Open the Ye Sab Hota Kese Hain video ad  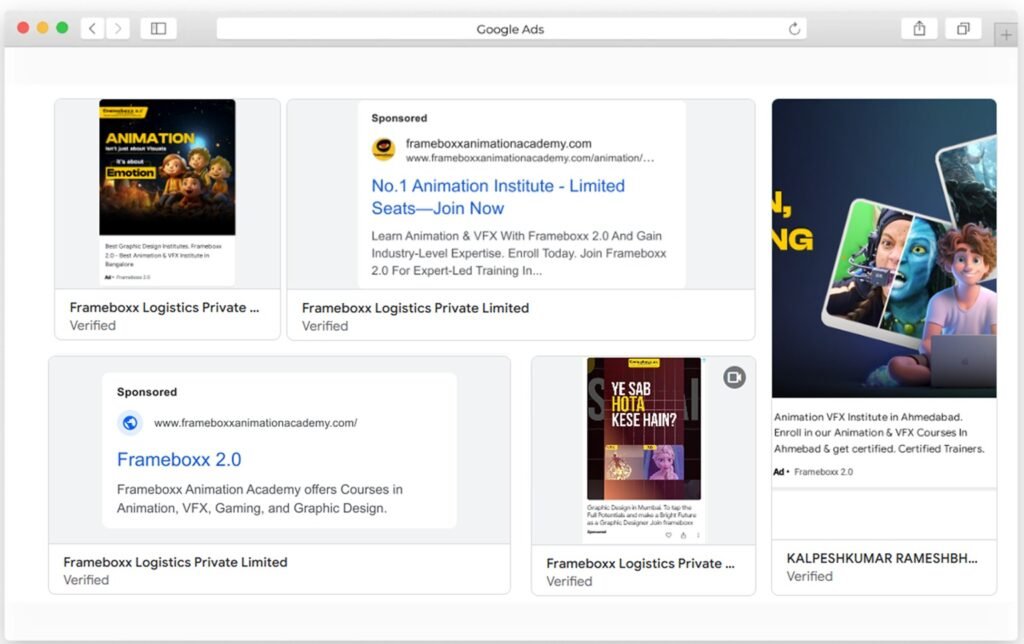643,428
